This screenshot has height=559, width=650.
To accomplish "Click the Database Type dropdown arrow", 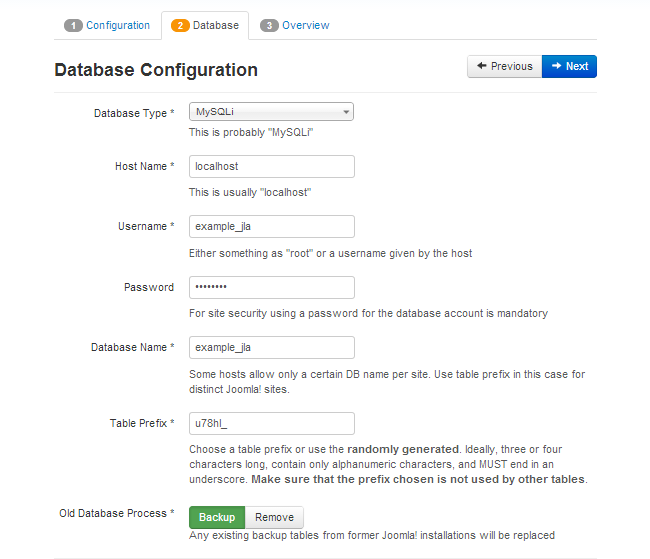I will click(x=345, y=113).
